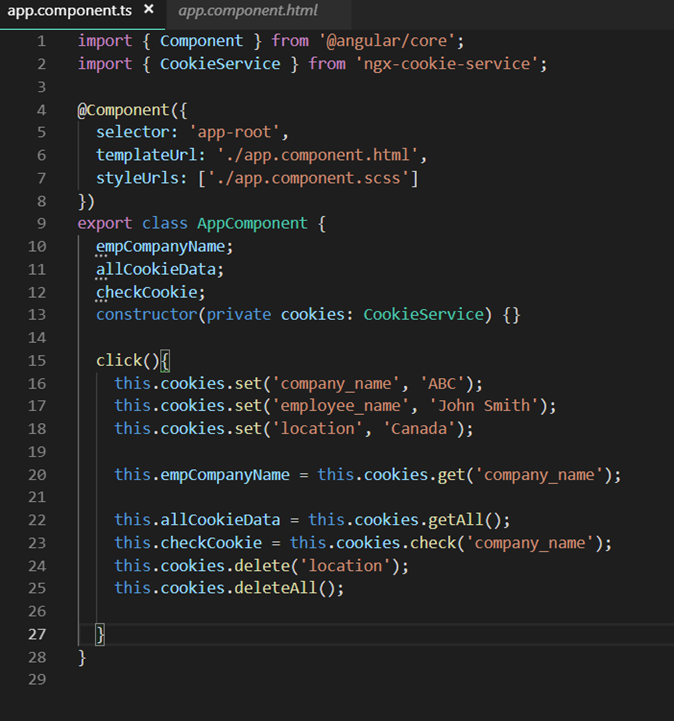
Task: Click the get method call on line 20
Action: (451, 475)
